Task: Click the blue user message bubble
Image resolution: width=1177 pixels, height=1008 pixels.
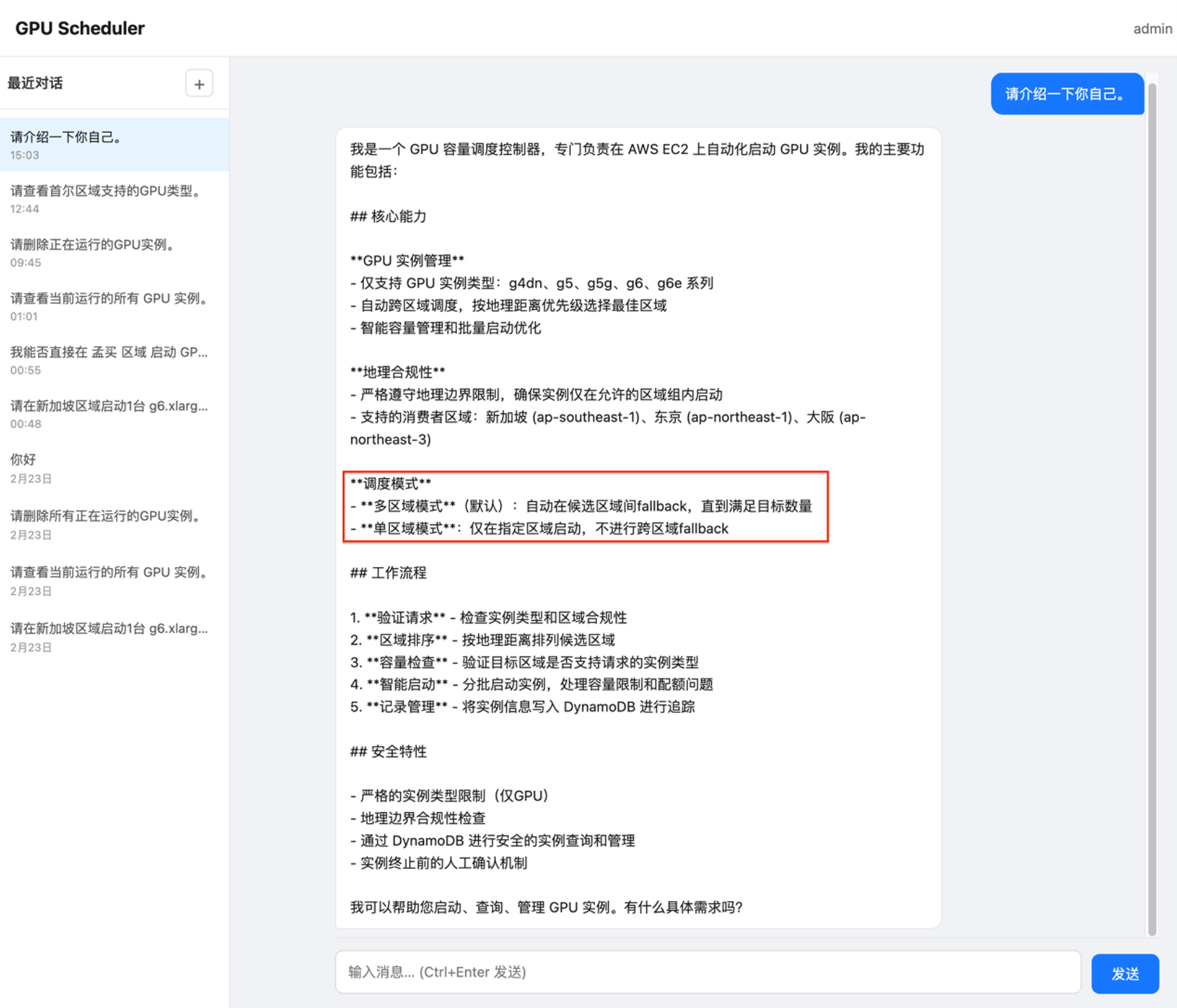Action: pyautogui.click(x=1066, y=94)
